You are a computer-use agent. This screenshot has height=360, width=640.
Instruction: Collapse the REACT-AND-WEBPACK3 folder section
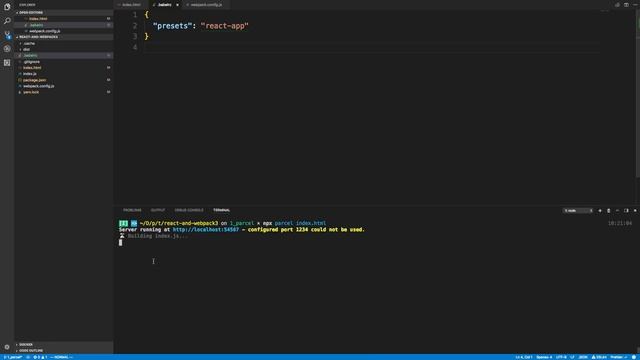pos(64,37)
